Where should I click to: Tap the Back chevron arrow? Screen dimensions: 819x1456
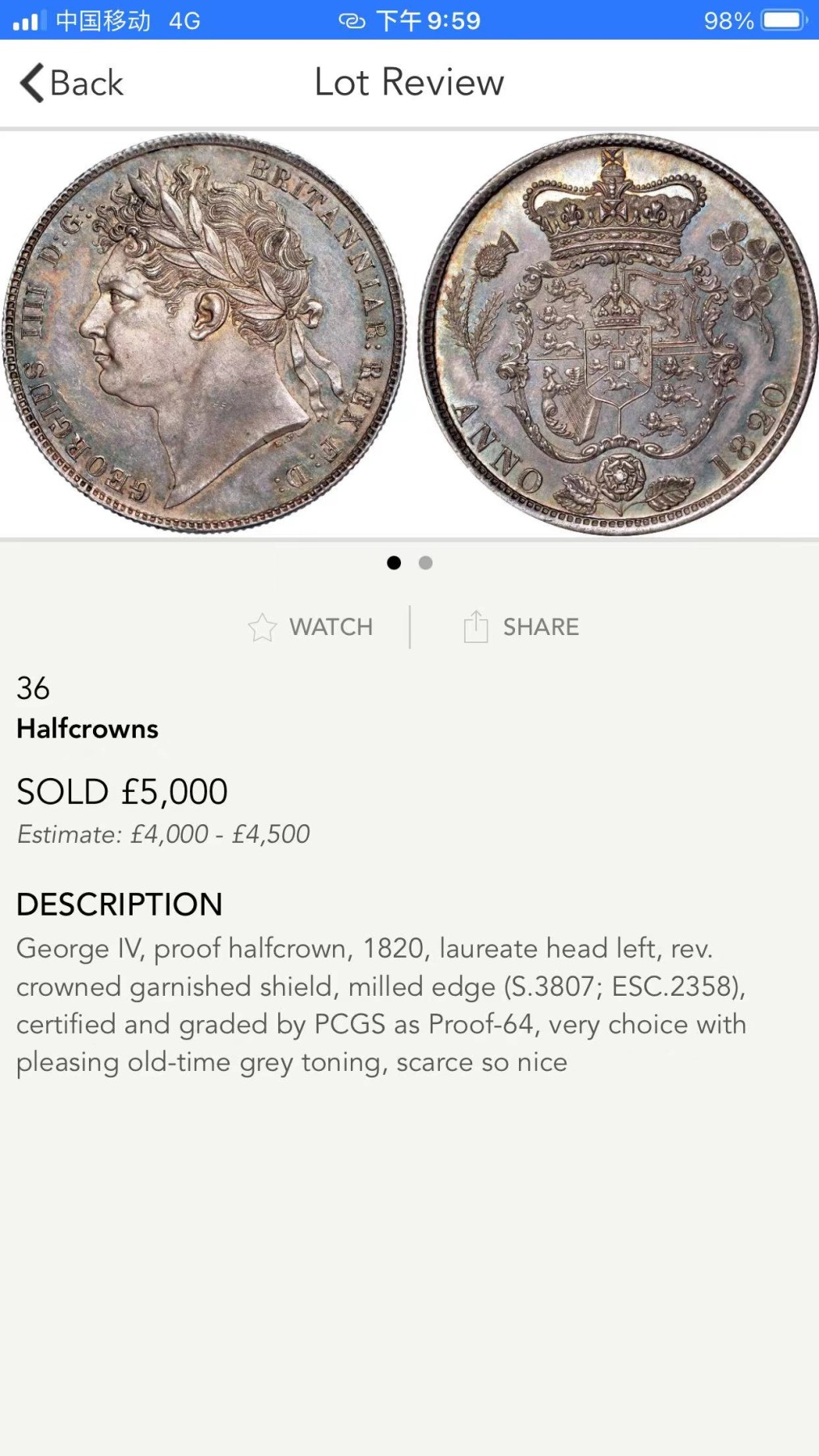32,83
